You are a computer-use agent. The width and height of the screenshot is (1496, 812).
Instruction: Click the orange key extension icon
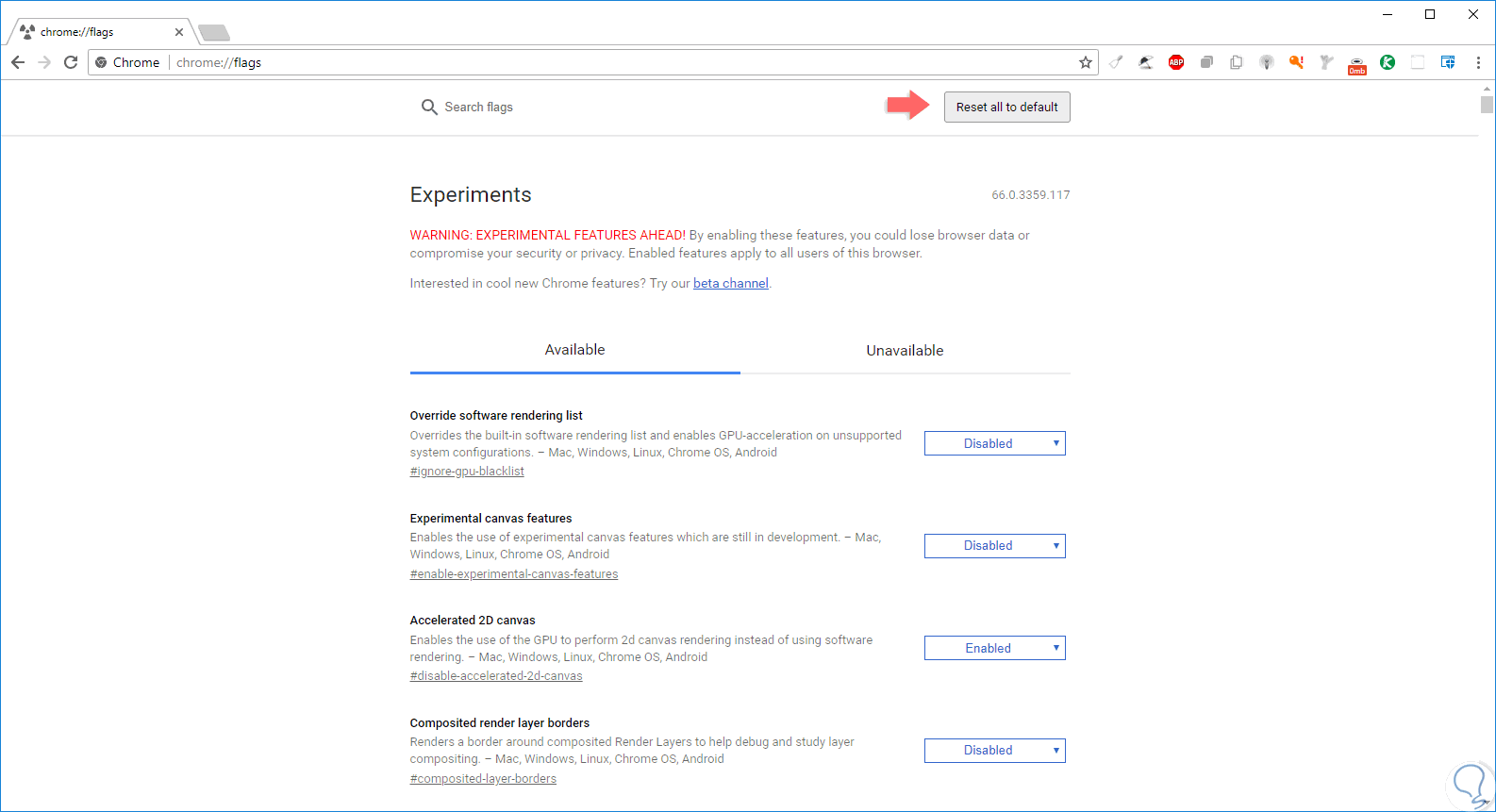tap(1297, 62)
